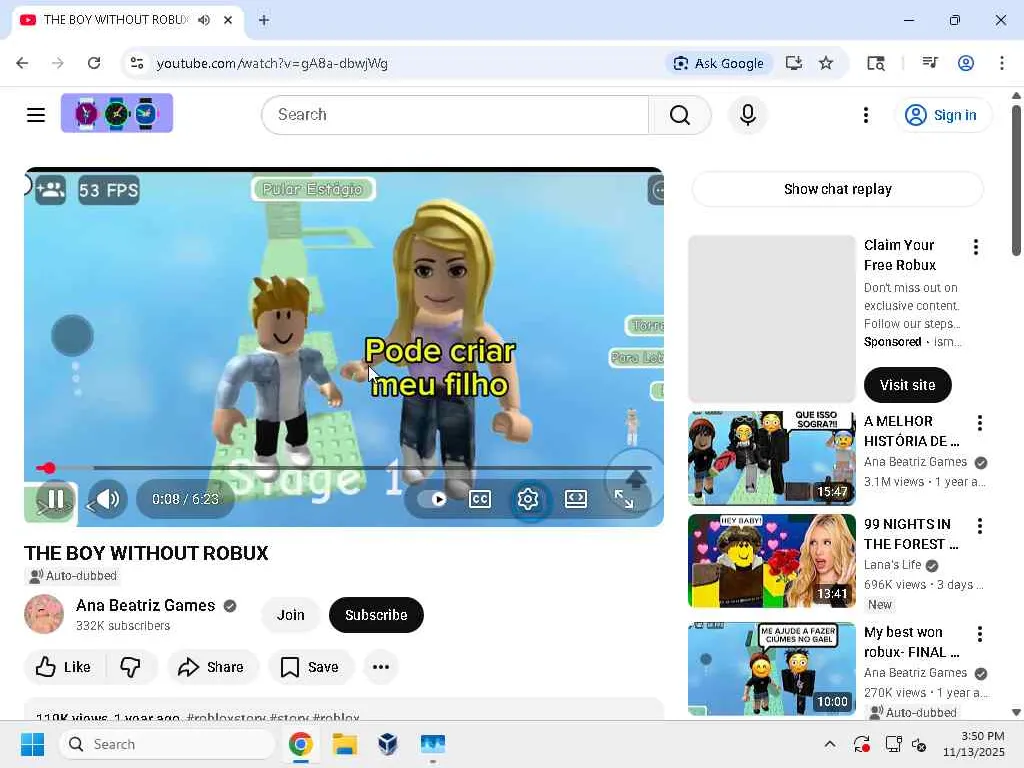Search with your voice microphone
Screen dimensions: 1024x768
pos(748,115)
